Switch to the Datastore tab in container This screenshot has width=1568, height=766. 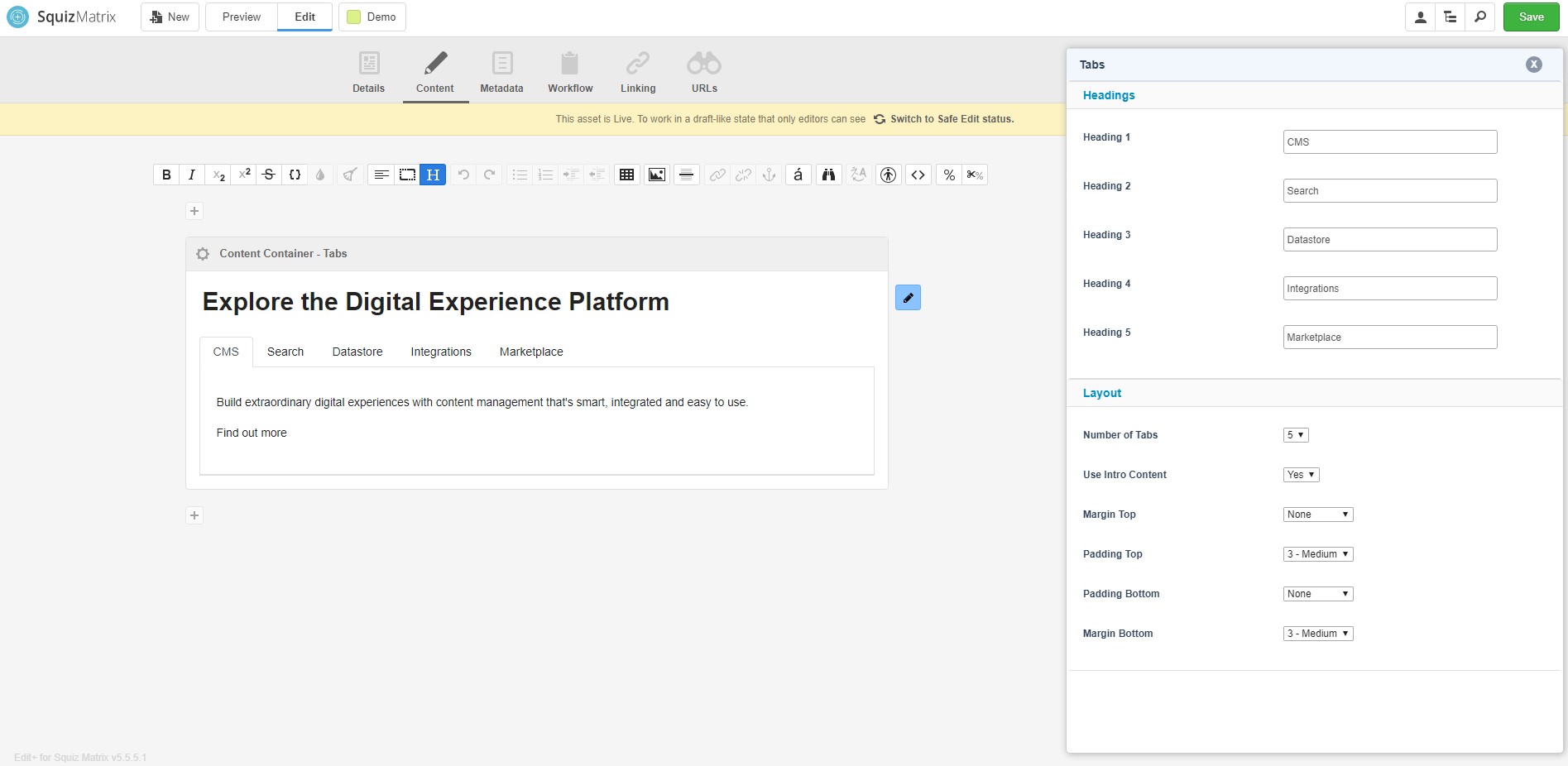coord(357,352)
